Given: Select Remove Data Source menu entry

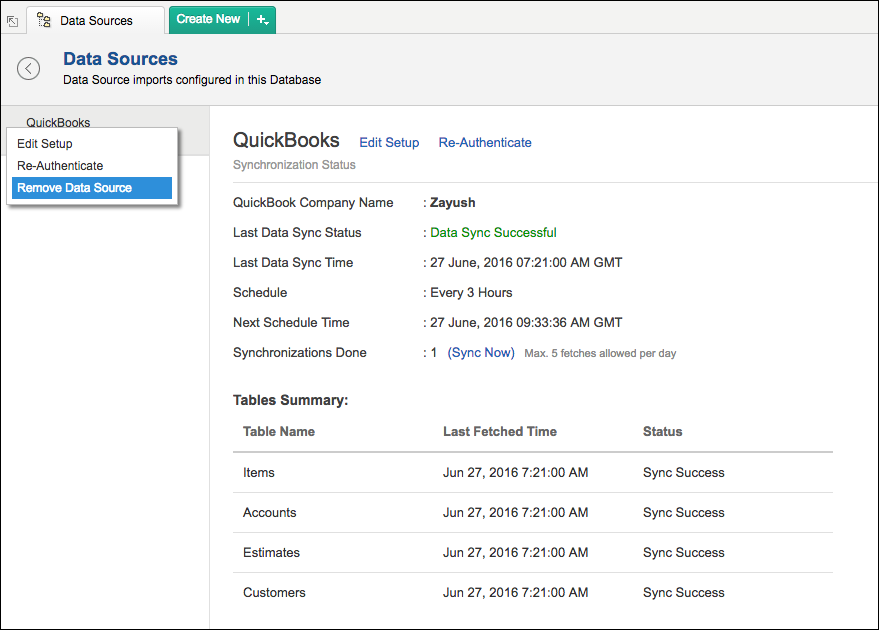Looking at the screenshot, I should click(74, 188).
